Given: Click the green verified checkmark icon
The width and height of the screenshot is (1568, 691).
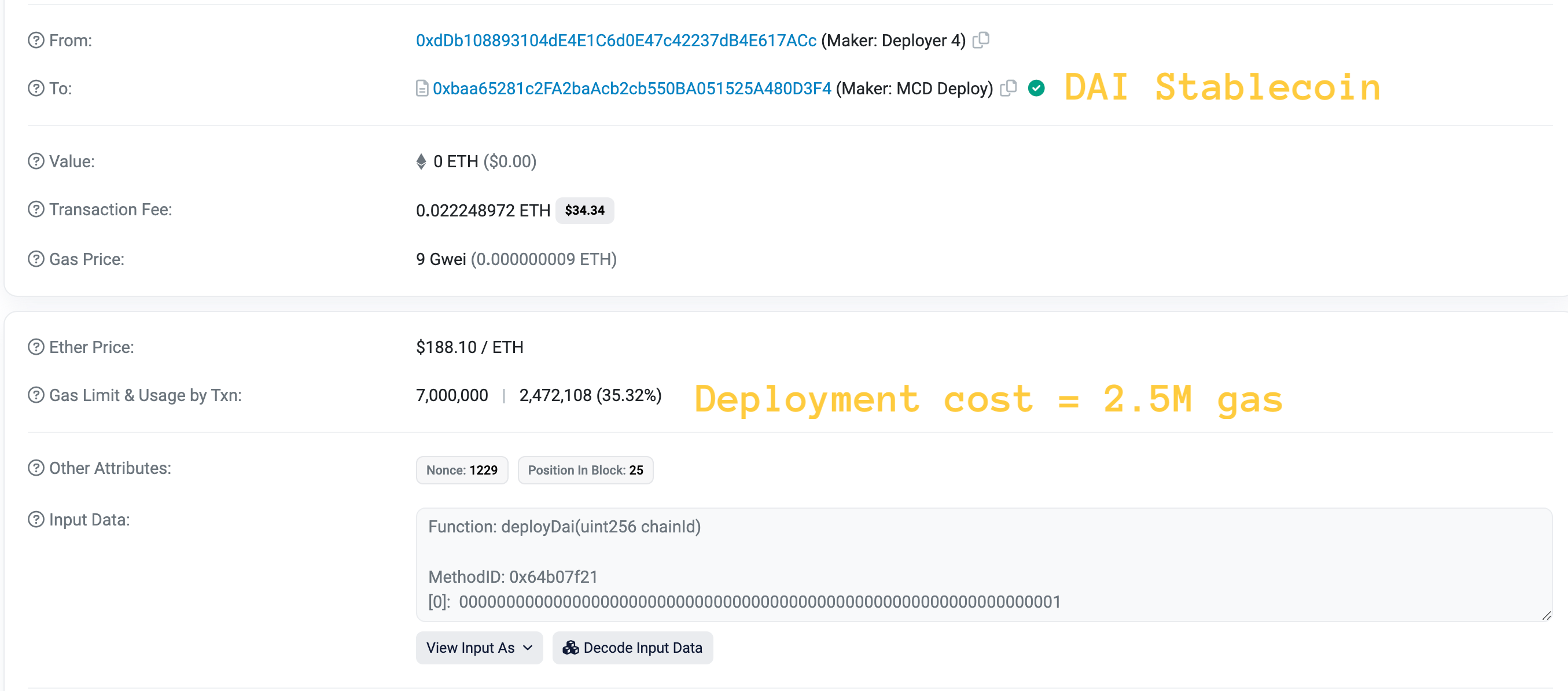Looking at the screenshot, I should 1036,89.
